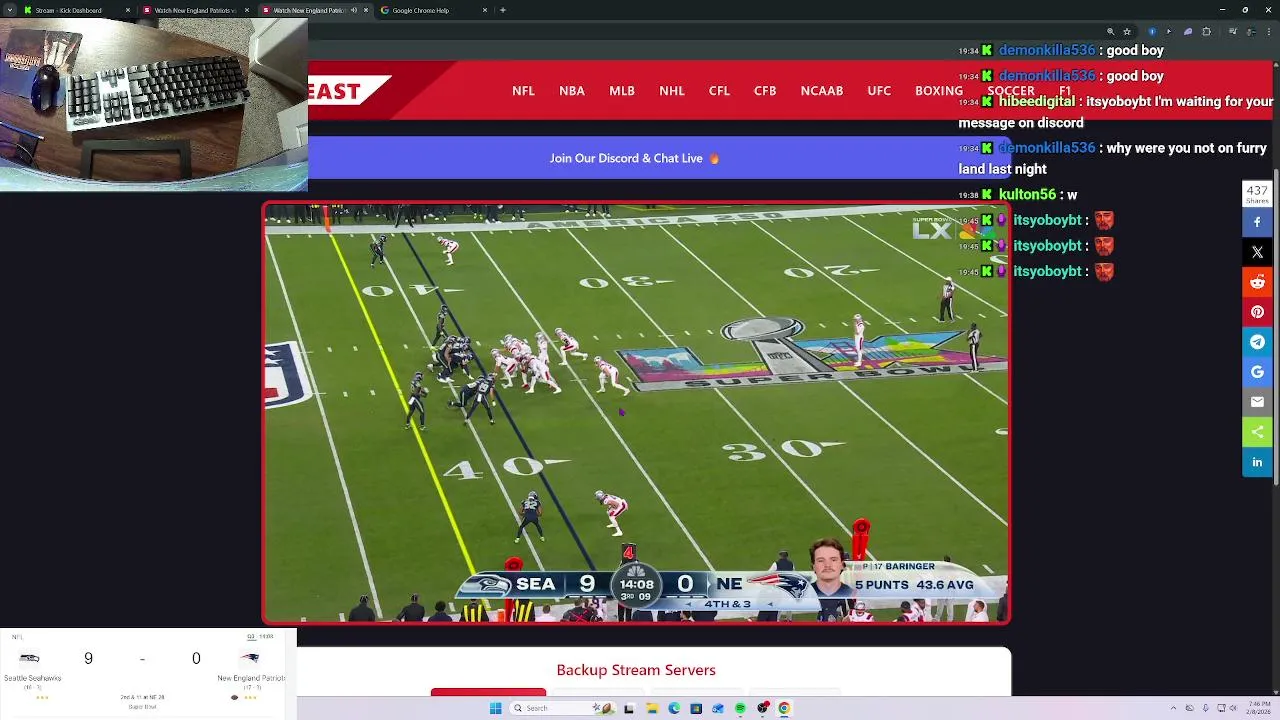Image resolution: width=1280 pixels, height=720 pixels.
Task: Open Google Chrome from the taskbar
Action: (x=784, y=708)
